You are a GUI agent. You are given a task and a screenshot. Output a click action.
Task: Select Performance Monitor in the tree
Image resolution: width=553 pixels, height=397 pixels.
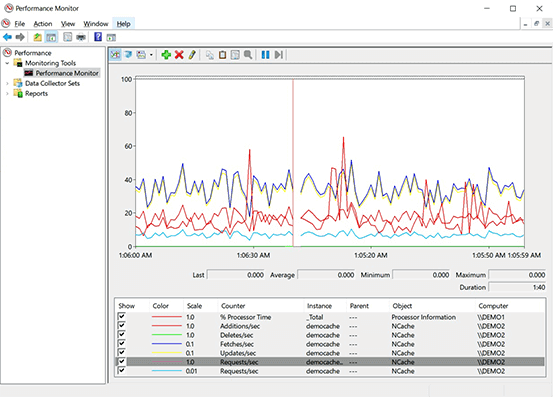[x=67, y=73]
